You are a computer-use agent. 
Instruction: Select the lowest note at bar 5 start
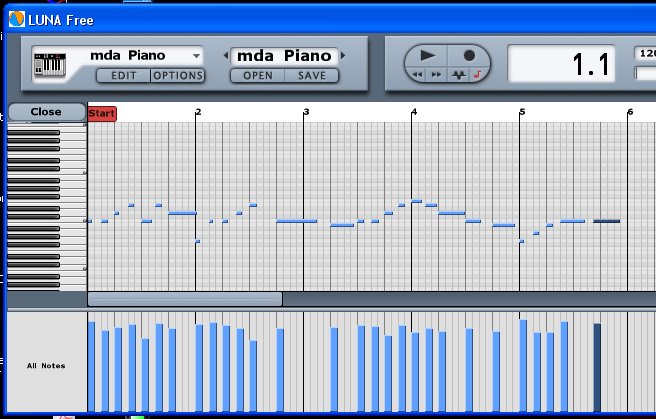point(522,241)
